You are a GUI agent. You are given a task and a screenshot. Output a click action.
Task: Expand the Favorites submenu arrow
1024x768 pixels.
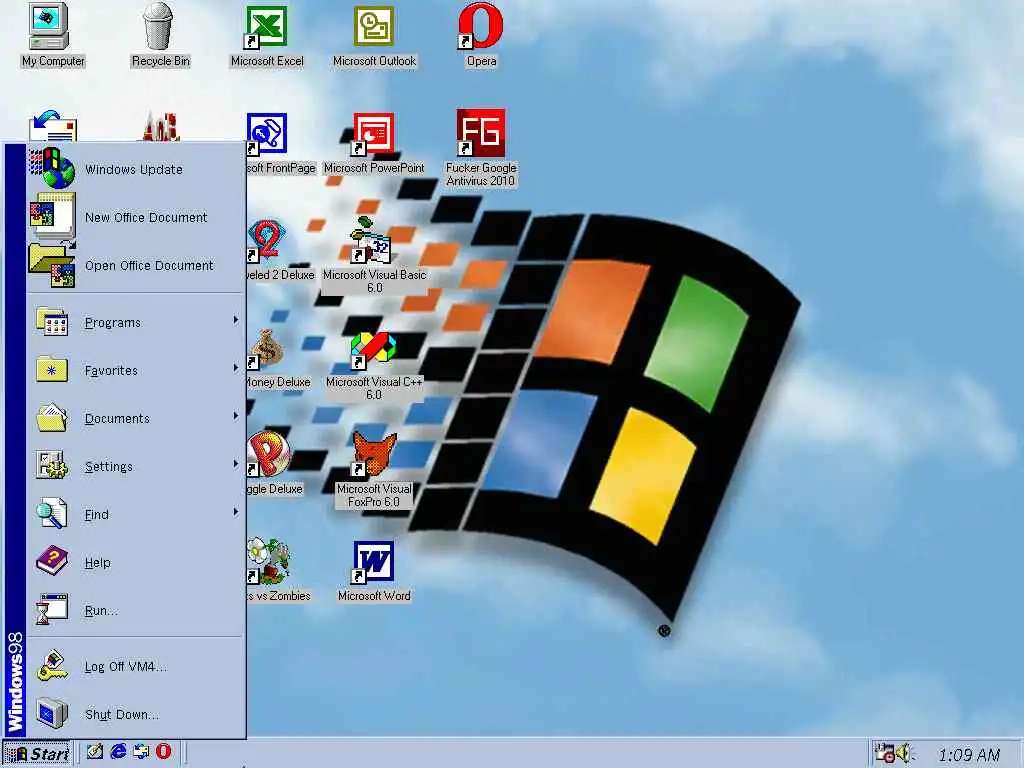point(236,368)
